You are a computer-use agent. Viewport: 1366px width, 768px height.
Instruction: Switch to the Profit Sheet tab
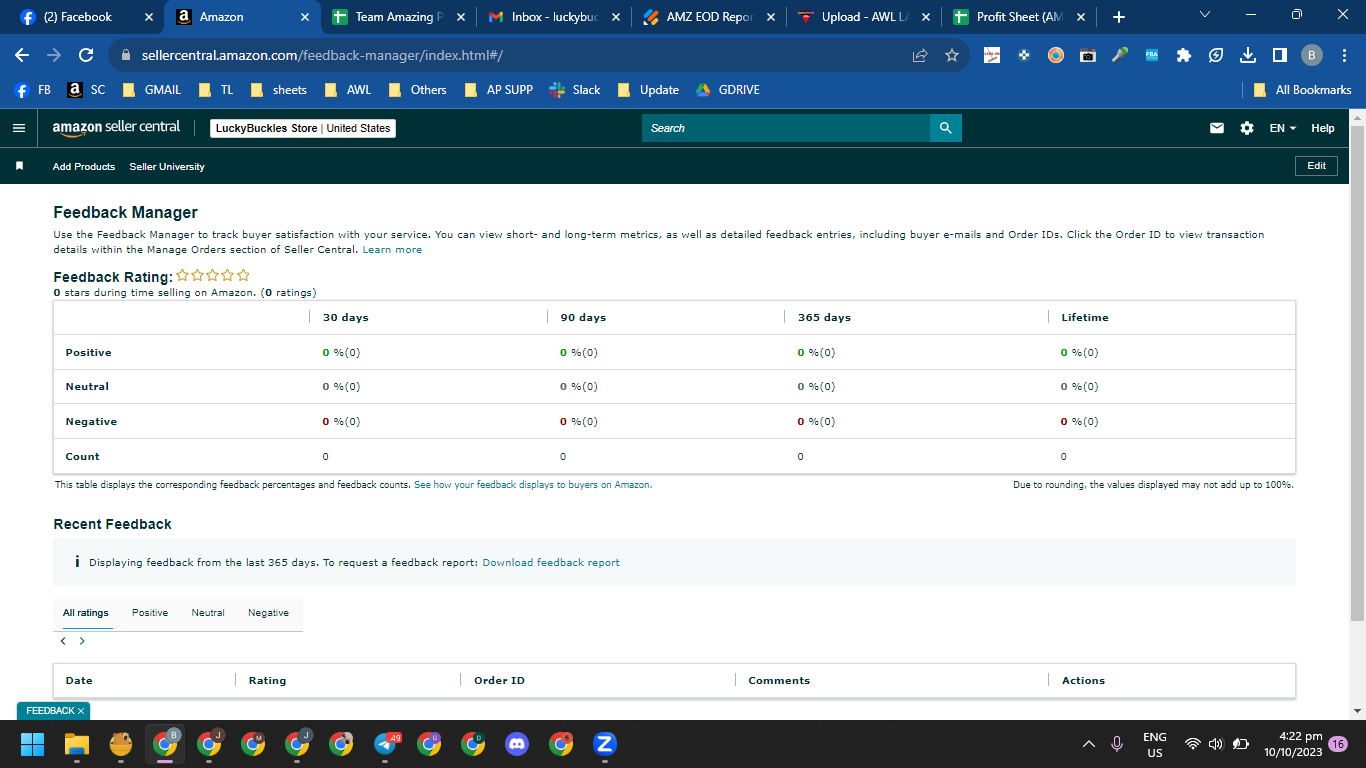coord(1019,17)
